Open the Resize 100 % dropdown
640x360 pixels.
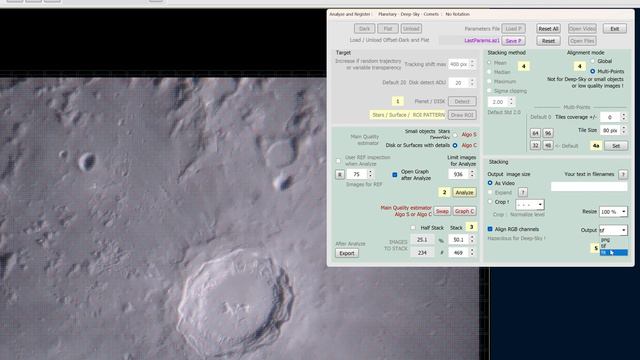click(613, 212)
